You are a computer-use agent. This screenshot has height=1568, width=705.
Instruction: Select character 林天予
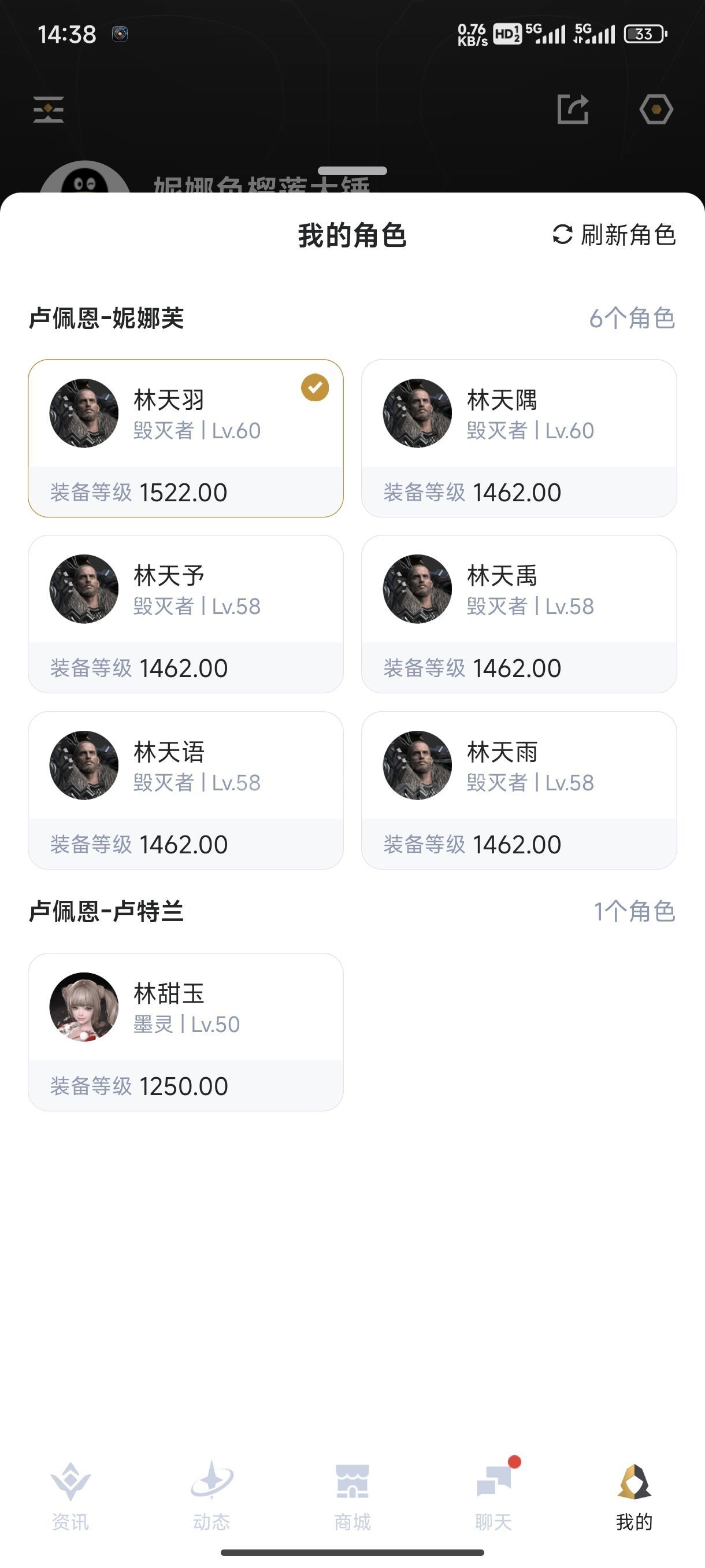tap(185, 613)
